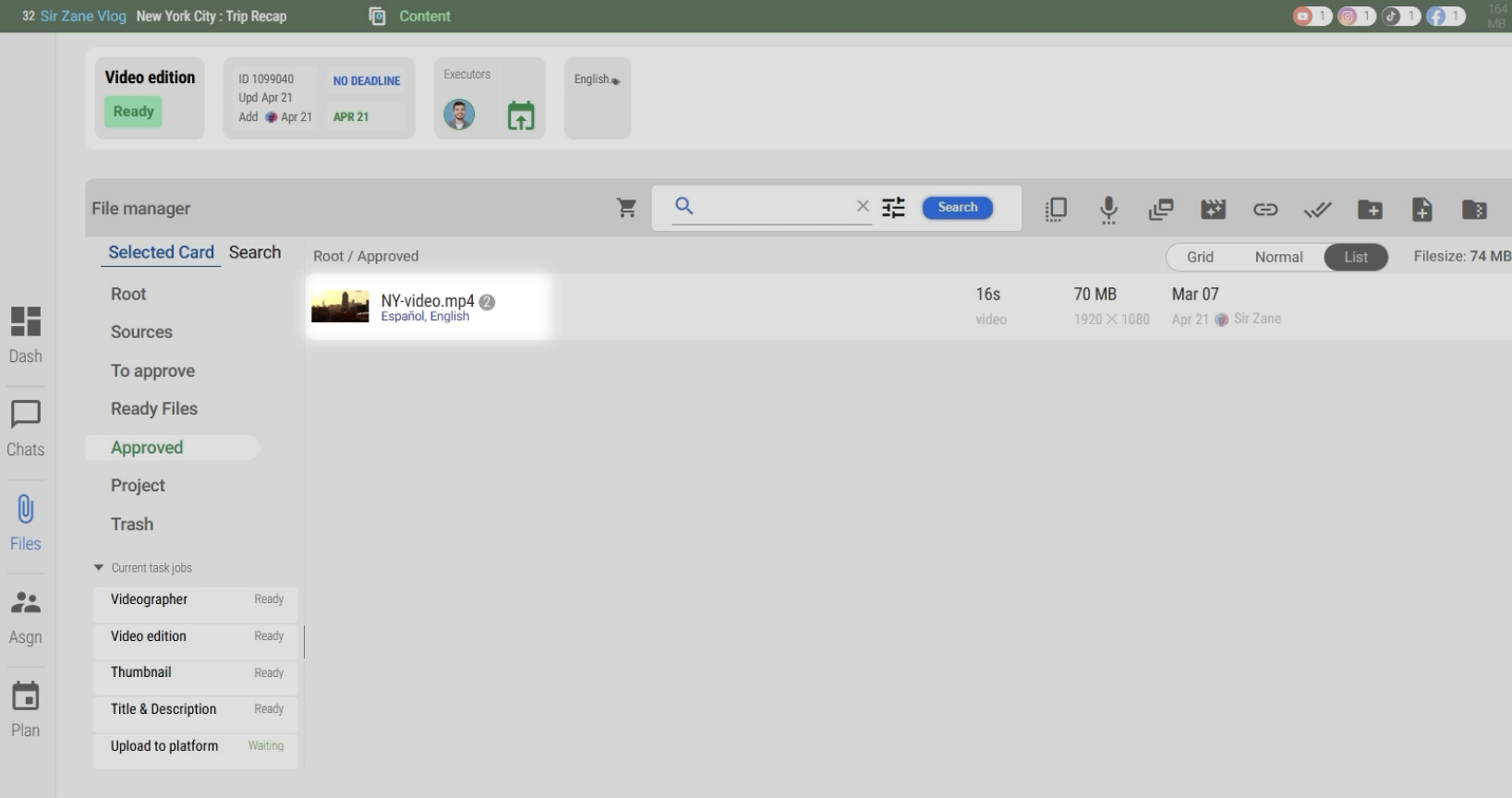Add new file with file-plus icon
The image size is (1512, 798).
(1421, 210)
